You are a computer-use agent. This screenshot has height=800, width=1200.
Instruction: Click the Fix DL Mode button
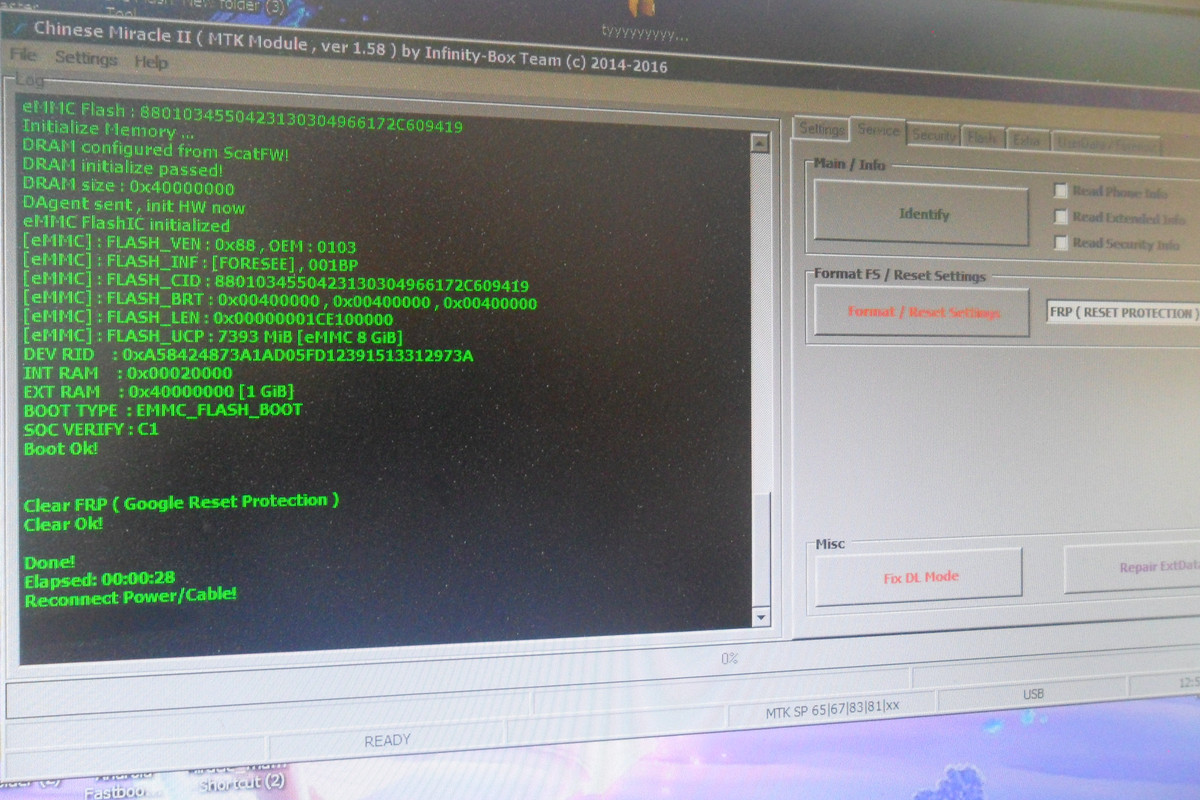click(x=919, y=576)
